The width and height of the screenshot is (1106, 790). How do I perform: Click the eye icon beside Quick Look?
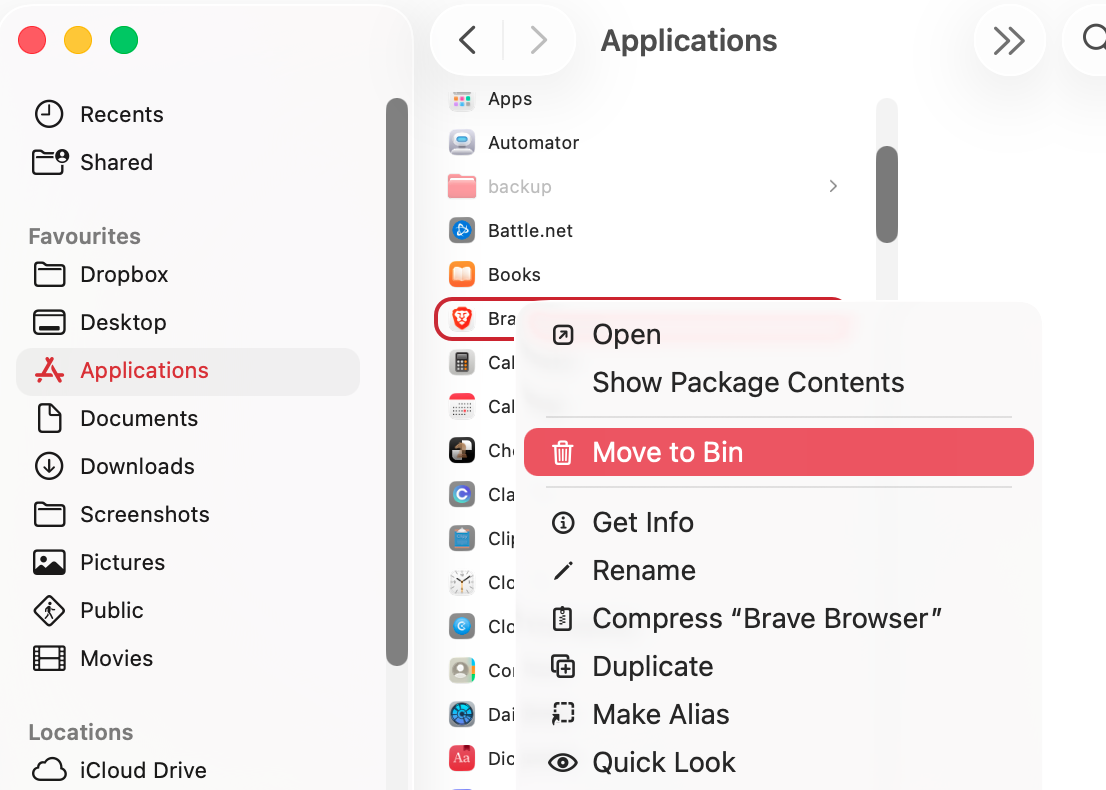click(x=563, y=762)
